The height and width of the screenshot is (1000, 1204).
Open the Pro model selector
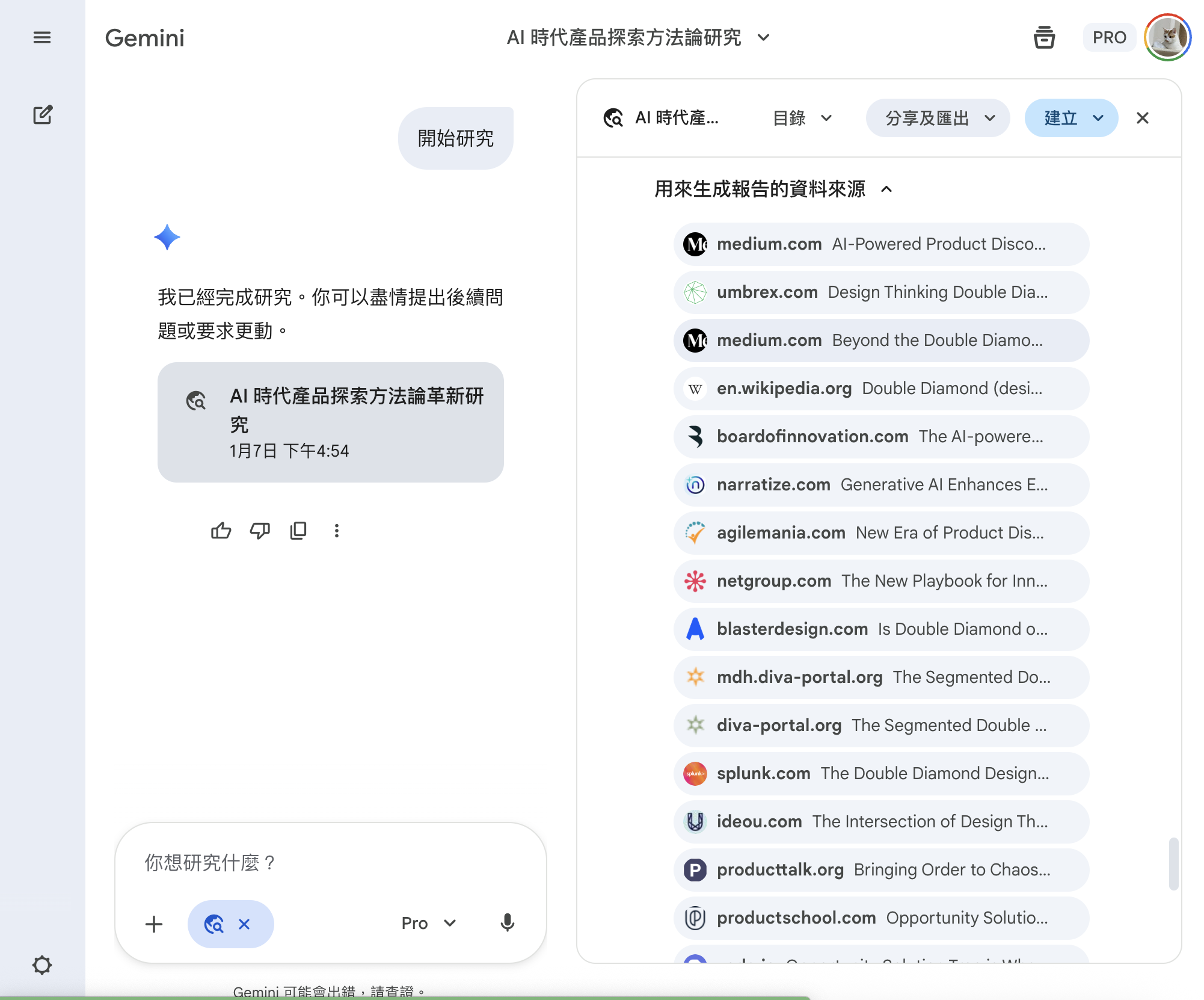428,923
